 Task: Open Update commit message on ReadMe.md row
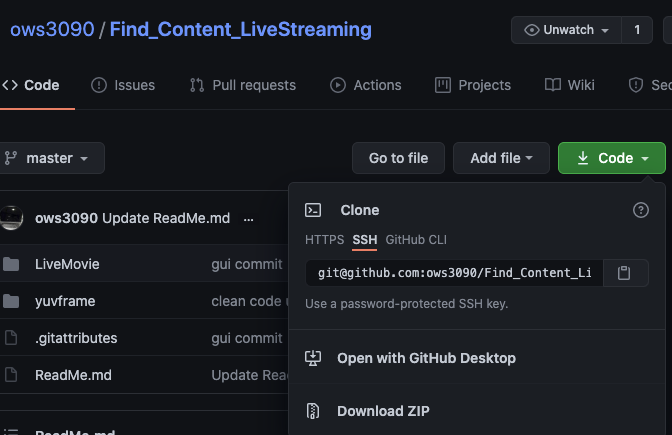[249, 375]
